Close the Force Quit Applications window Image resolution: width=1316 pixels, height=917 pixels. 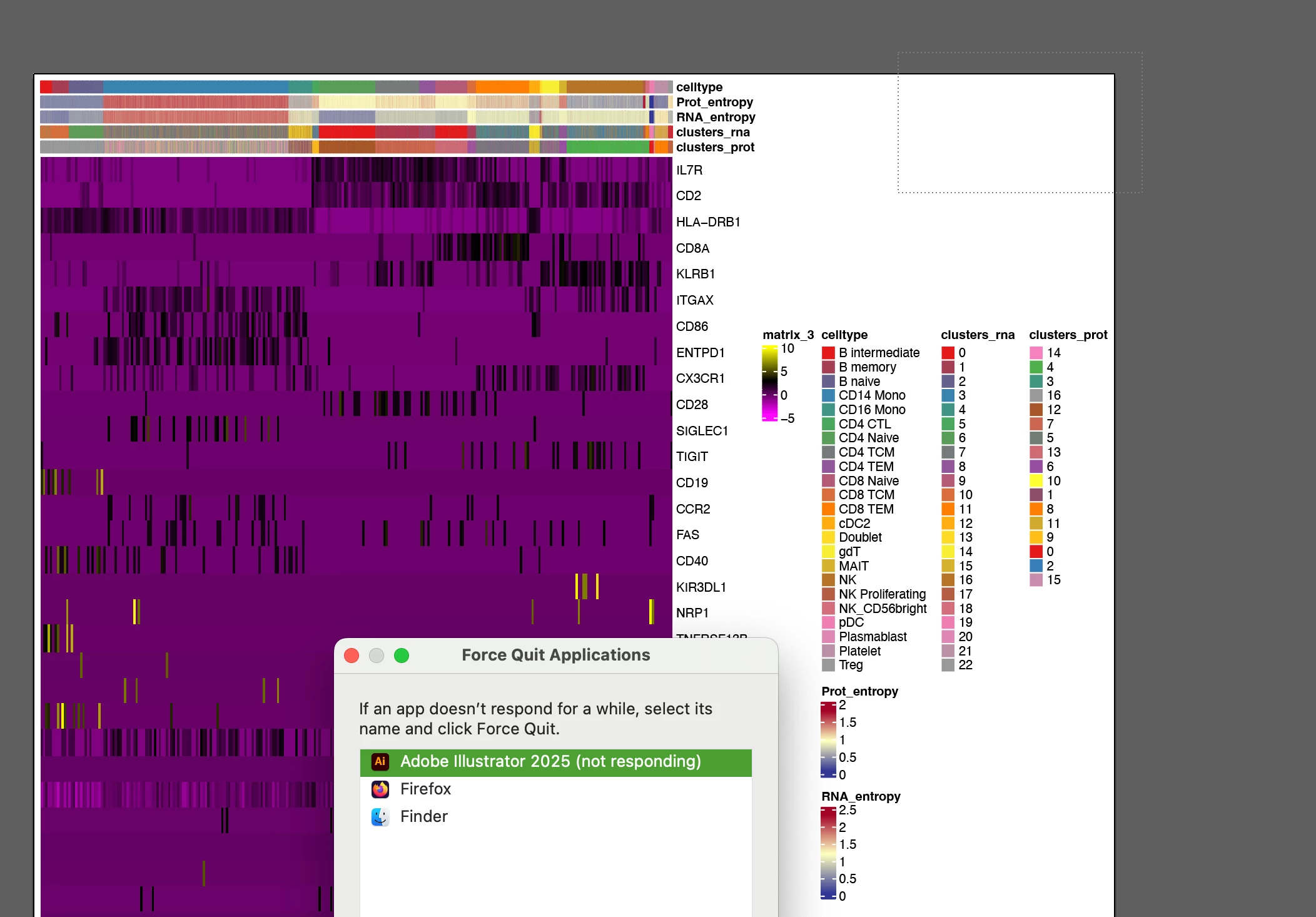352,656
